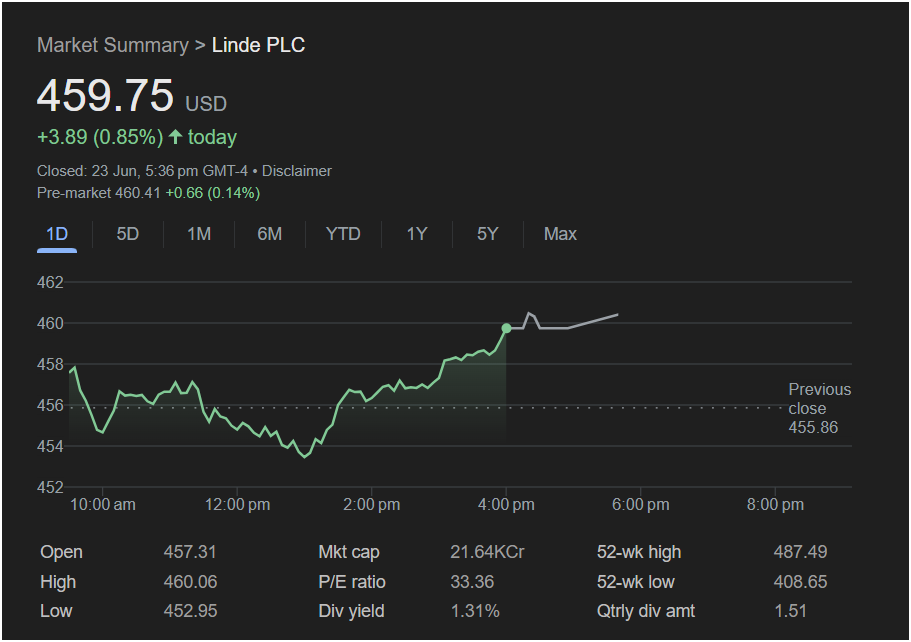Click the 459.75 current price
Viewport: 911px width, 642px height.
pos(105,96)
